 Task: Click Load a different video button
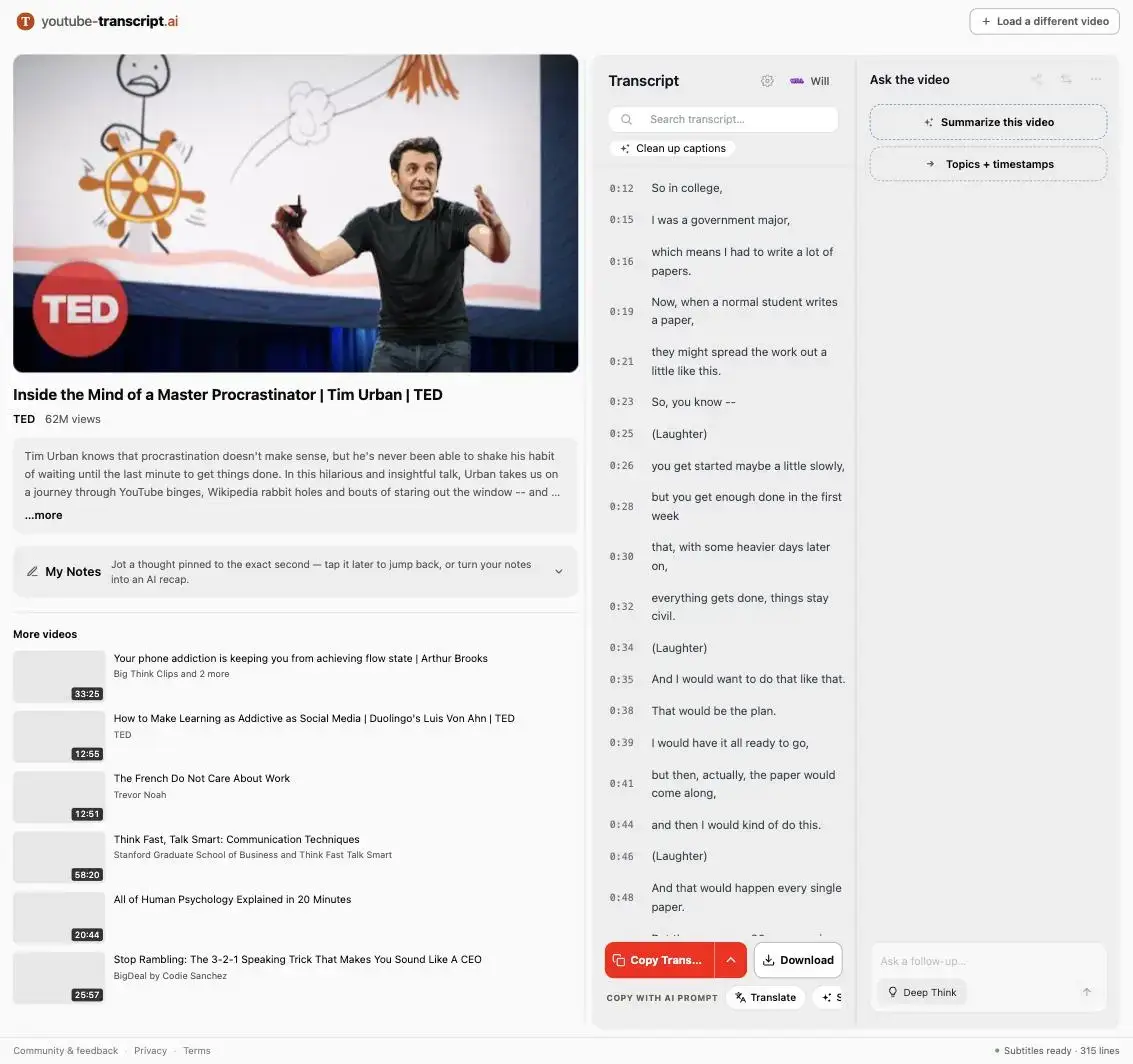pyautogui.click(x=1044, y=22)
